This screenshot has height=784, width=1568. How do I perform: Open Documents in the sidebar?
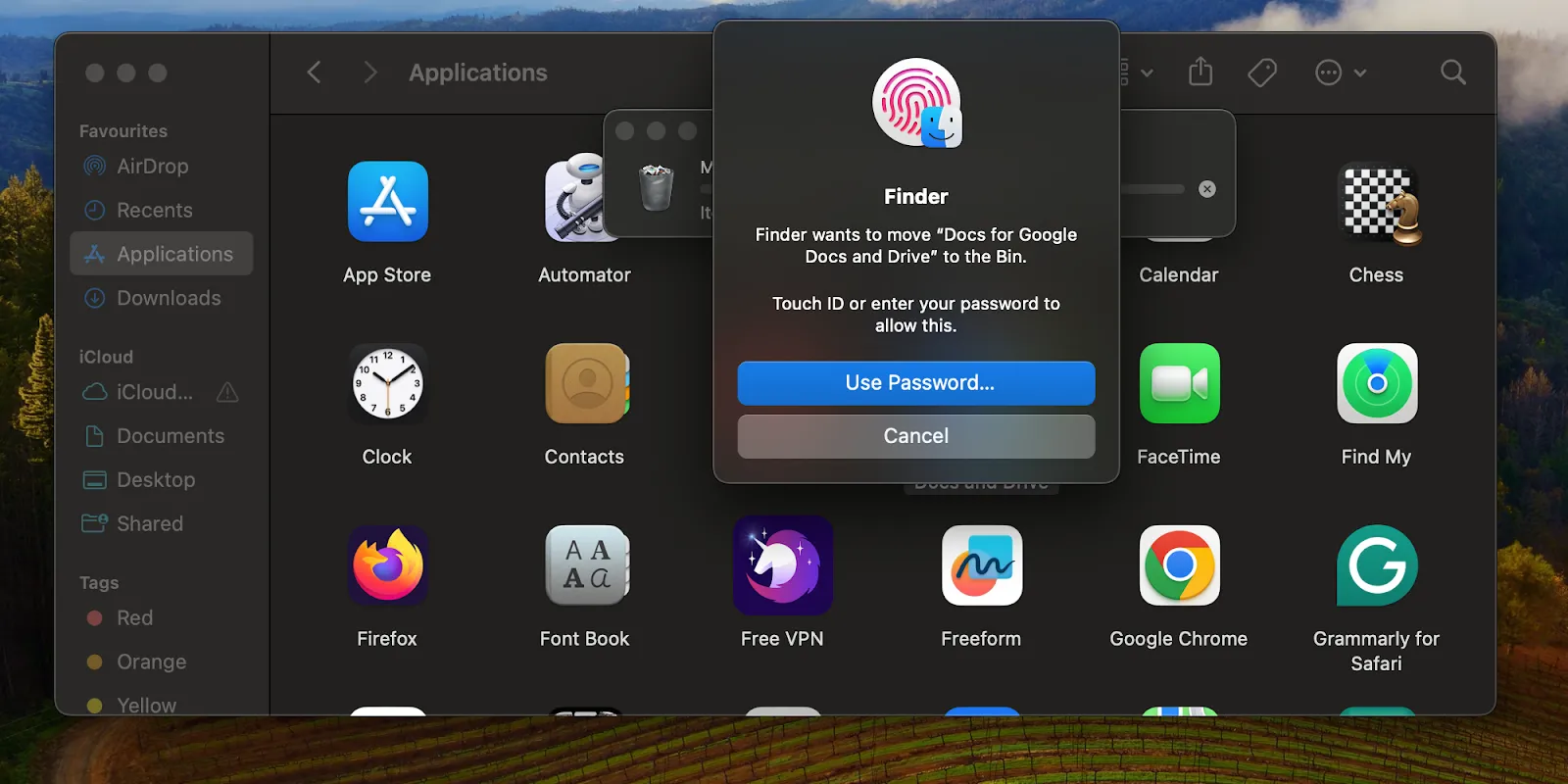tap(162, 436)
